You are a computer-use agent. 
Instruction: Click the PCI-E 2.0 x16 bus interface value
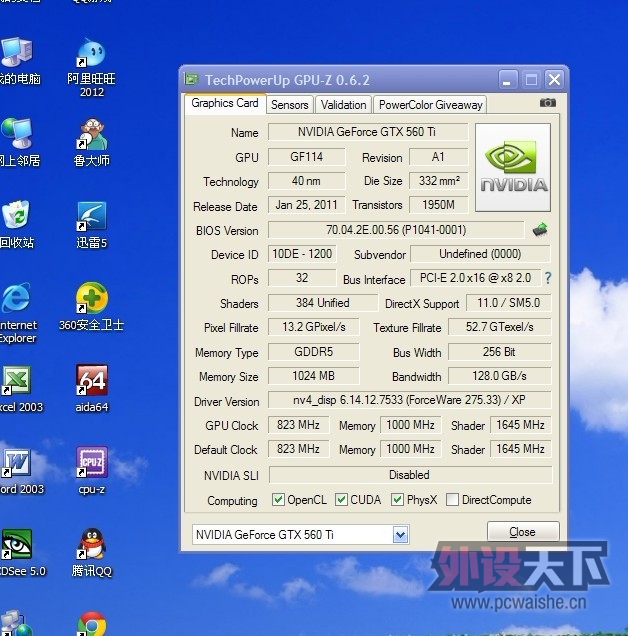475,278
